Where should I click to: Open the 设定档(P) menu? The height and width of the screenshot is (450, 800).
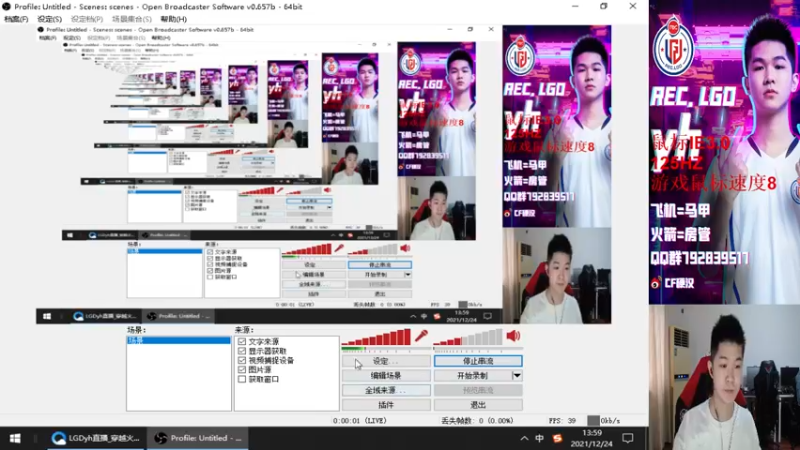tap(87, 19)
